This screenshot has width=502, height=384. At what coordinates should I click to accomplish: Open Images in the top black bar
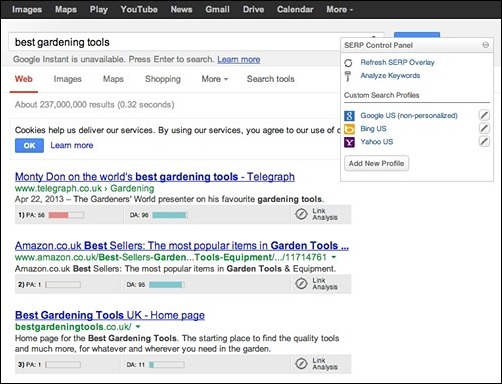coord(27,9)
